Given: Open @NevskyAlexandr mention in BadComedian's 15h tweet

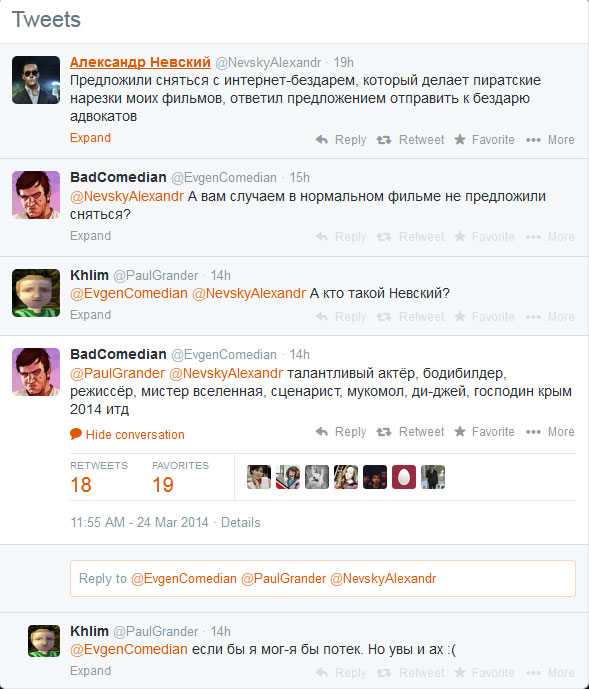Looking at the screenshot, I should tap(127, 196).
